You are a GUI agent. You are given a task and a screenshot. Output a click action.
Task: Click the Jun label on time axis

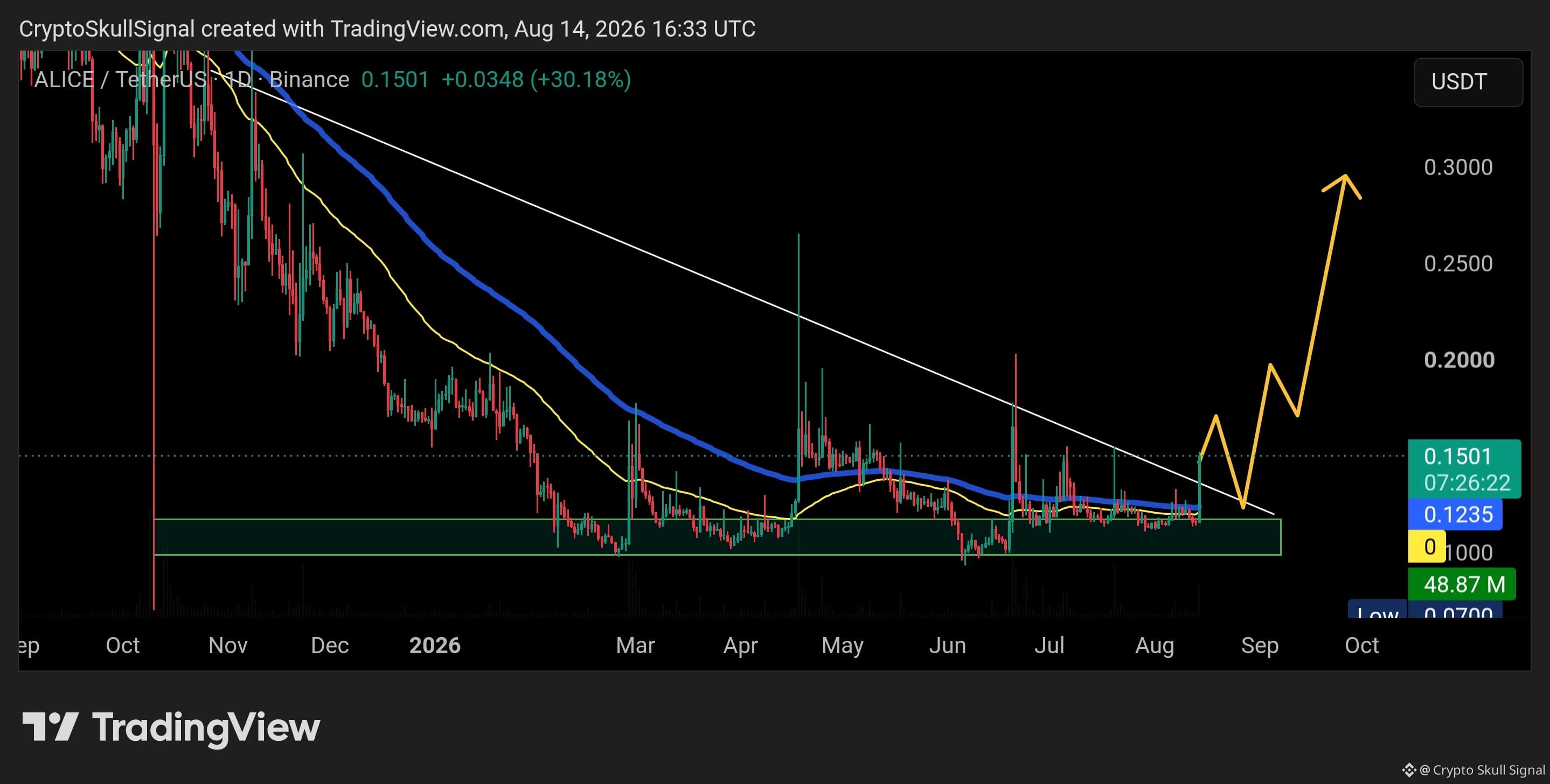pyautogui.click(x=948, y=645)
